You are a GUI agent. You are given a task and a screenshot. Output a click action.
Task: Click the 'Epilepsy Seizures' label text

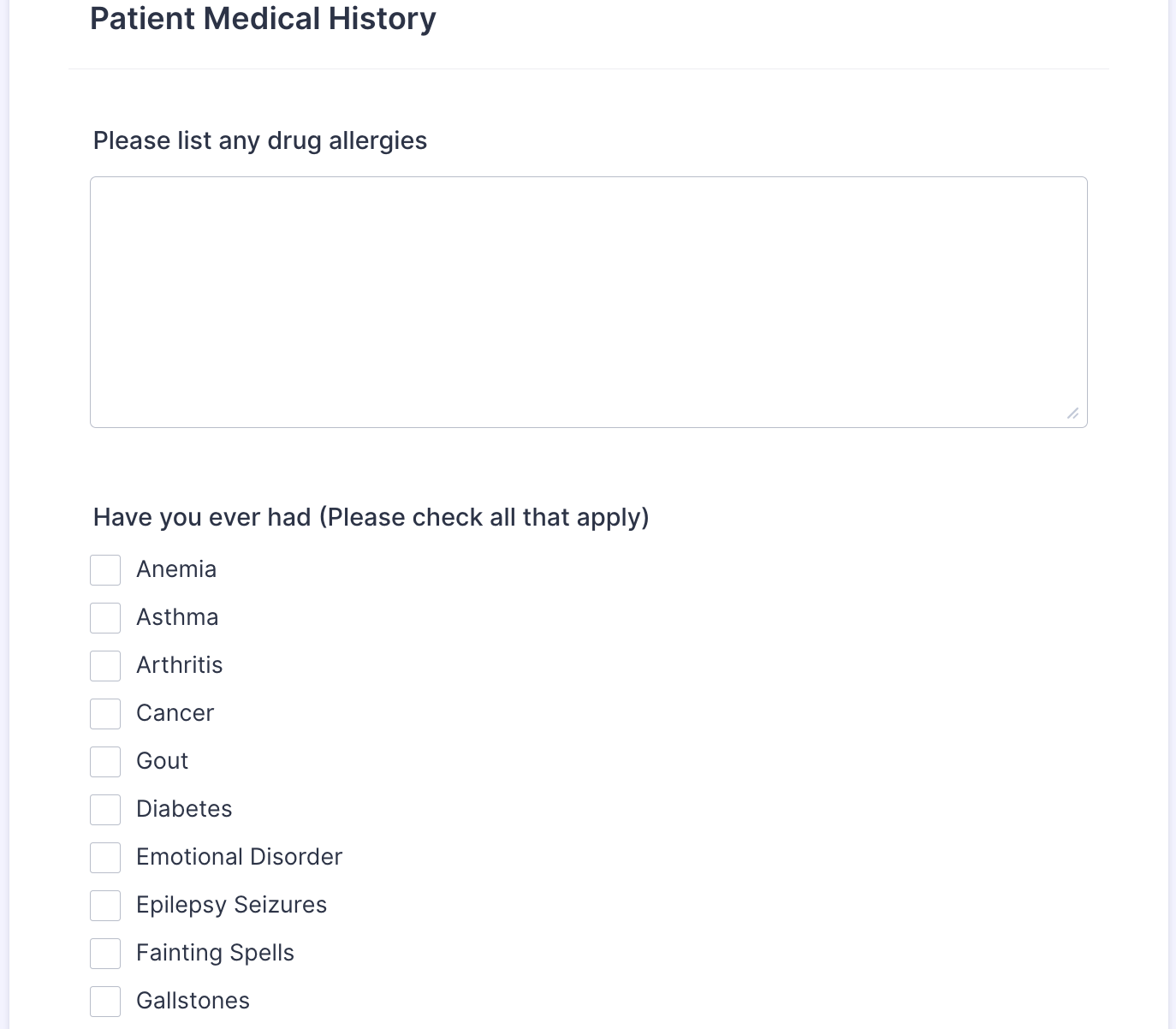[x=231, y=905]
